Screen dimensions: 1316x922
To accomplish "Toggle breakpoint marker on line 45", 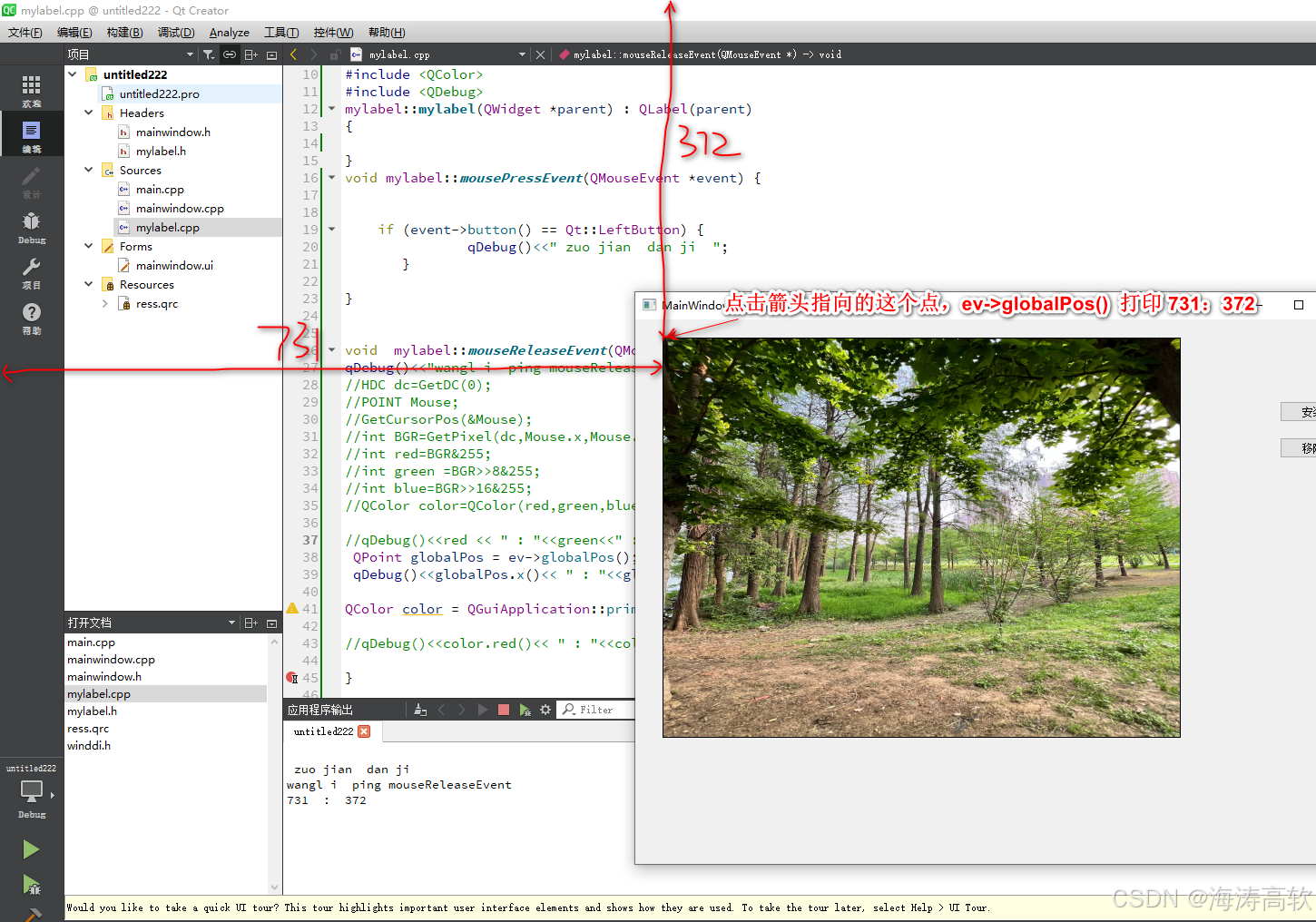I will tap(292, 678).
